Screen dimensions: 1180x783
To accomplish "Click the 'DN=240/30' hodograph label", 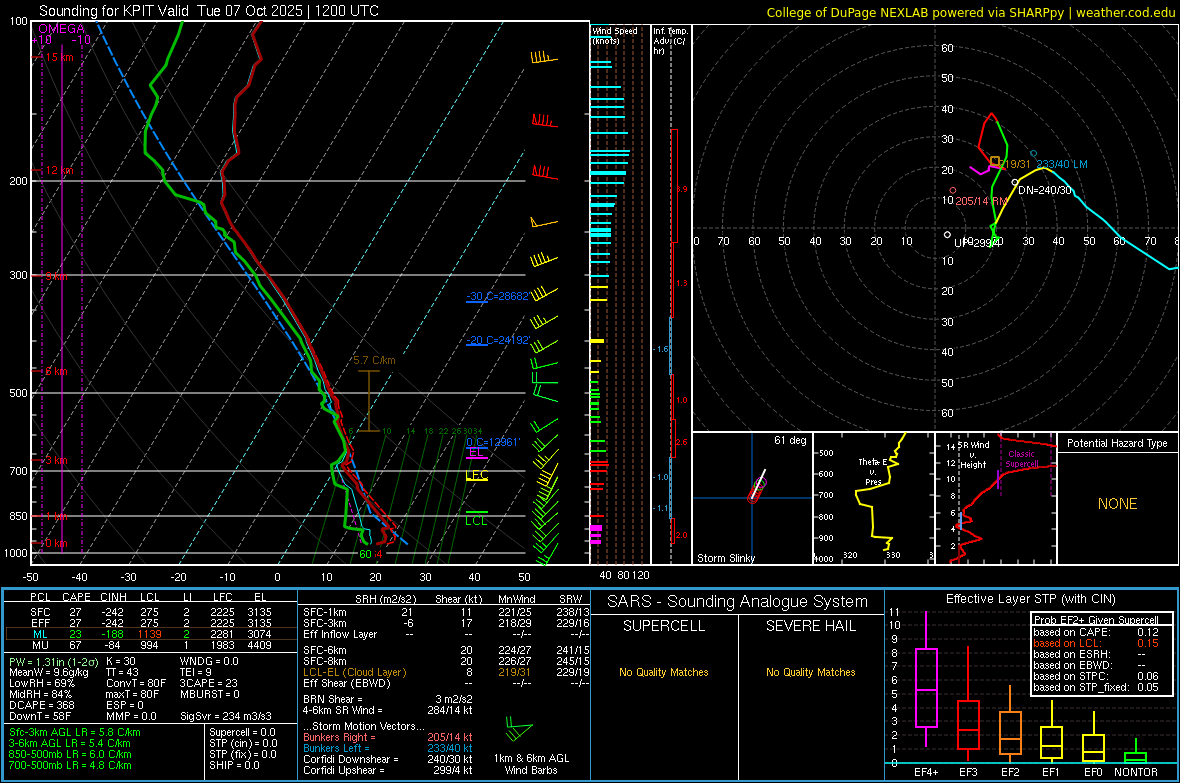I will (x=1045, y=190).
